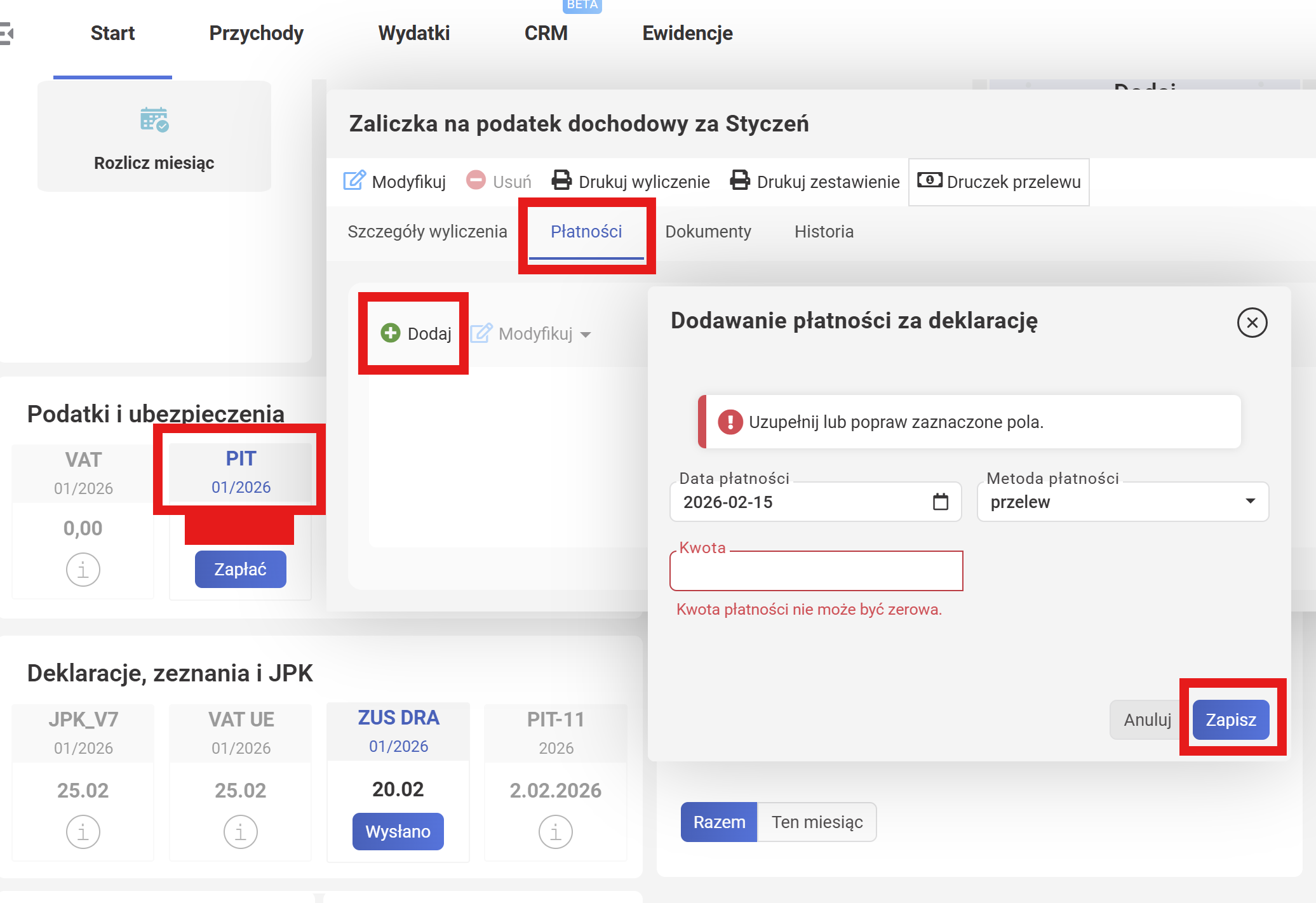Close the Dodawanie płatności dialog

coord(1252,323)
